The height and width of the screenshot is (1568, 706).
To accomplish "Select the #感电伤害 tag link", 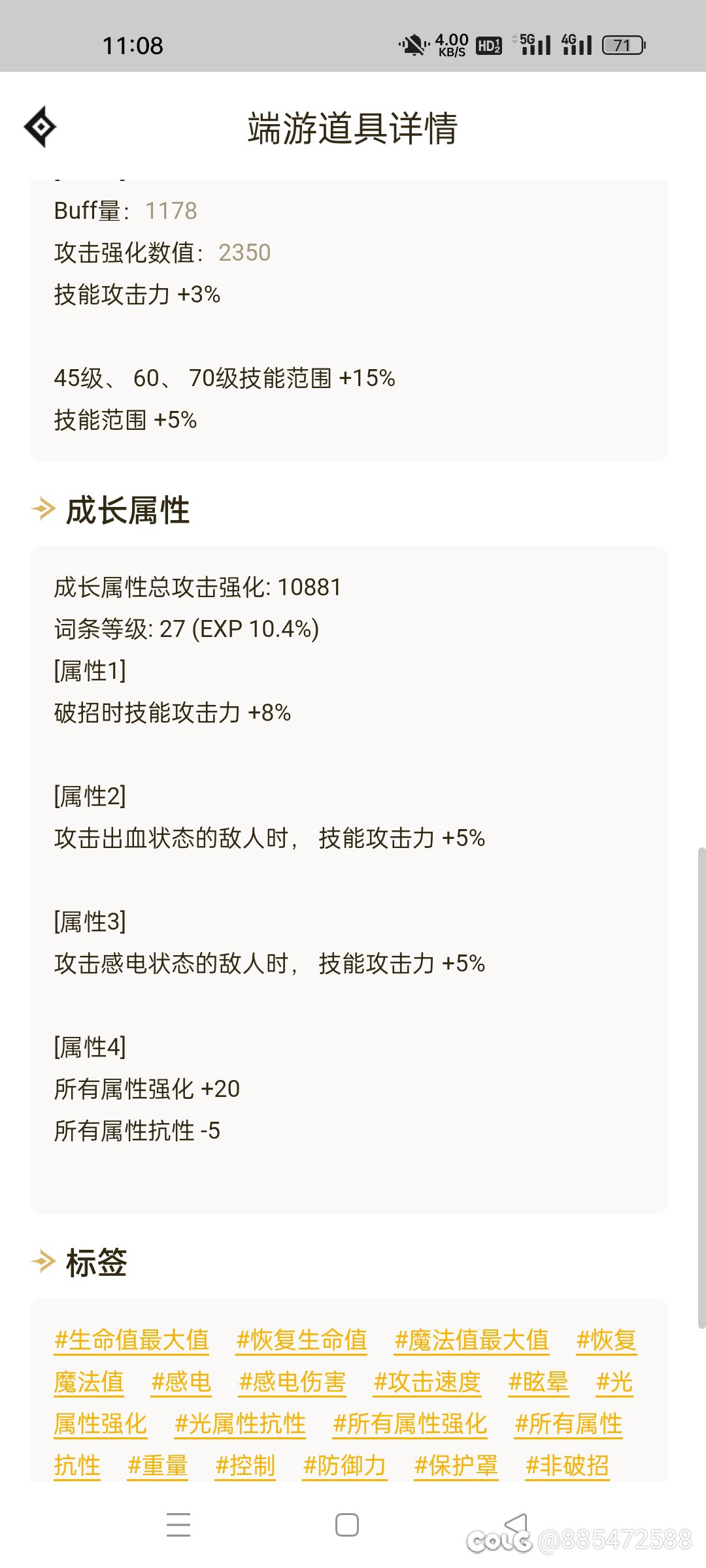I will [x=292, y=1382].
